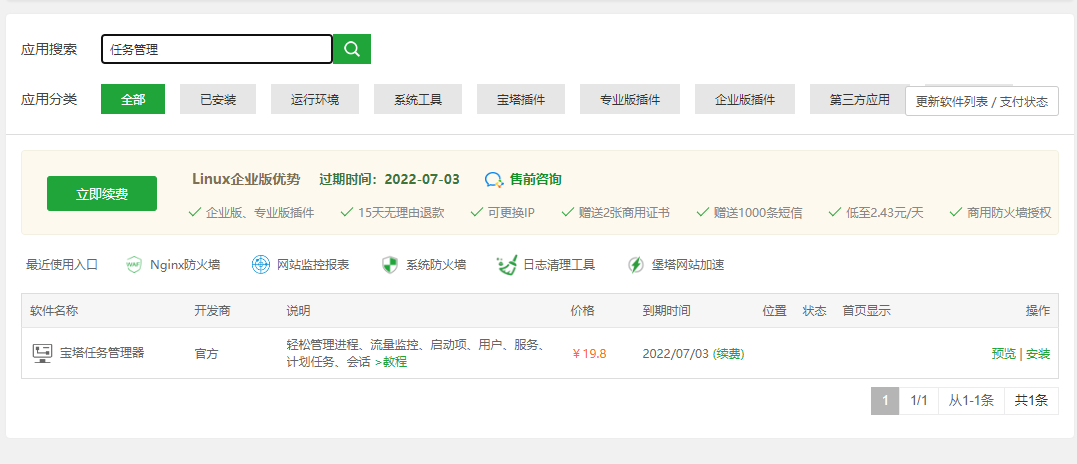
Task: Click the 宝塔任务管理器 monitor icon
Action: coord(42,353)
